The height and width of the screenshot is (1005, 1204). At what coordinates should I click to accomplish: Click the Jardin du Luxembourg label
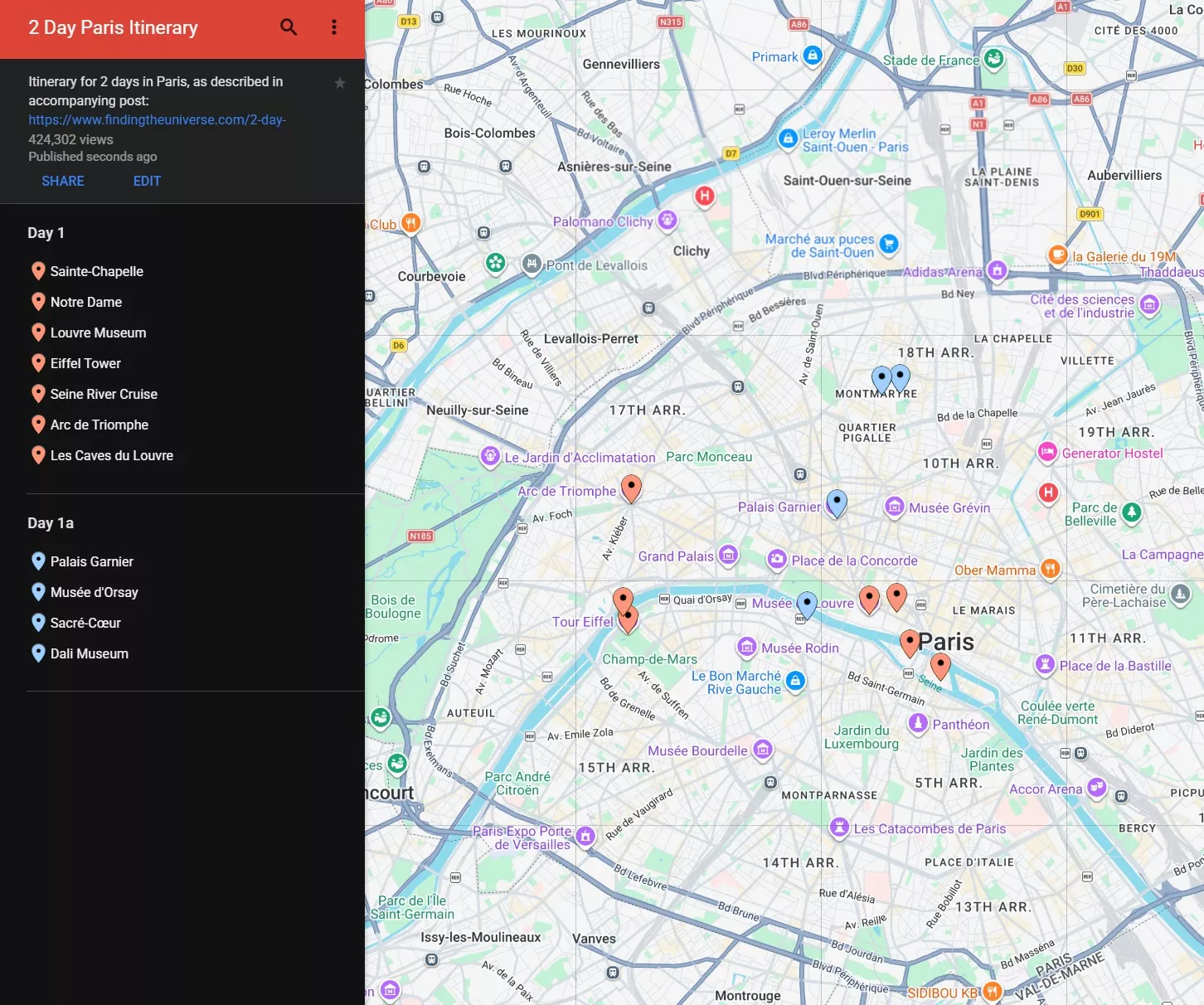(862, 737)
